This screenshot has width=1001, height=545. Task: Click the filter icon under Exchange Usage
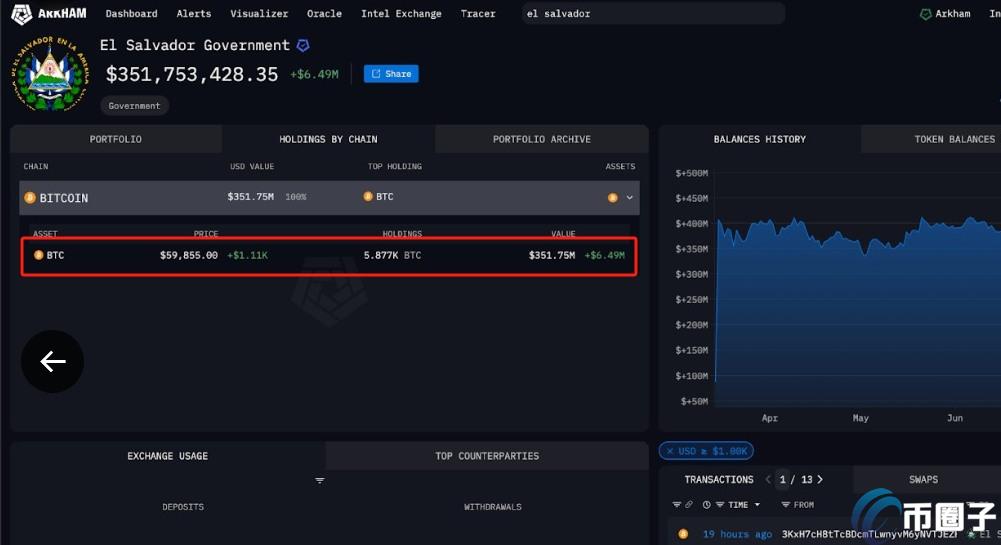pos(320,481)
